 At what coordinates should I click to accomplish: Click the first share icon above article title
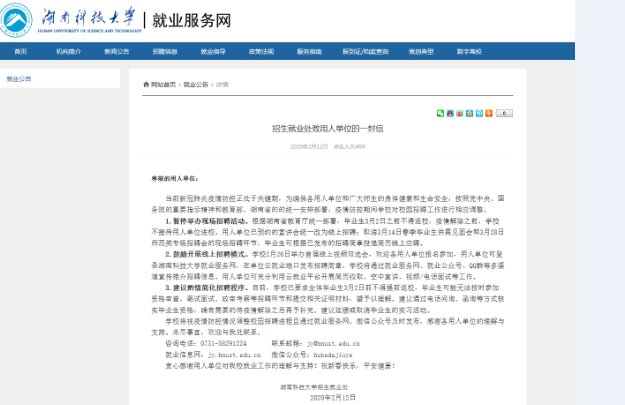[x=441, y=113]
